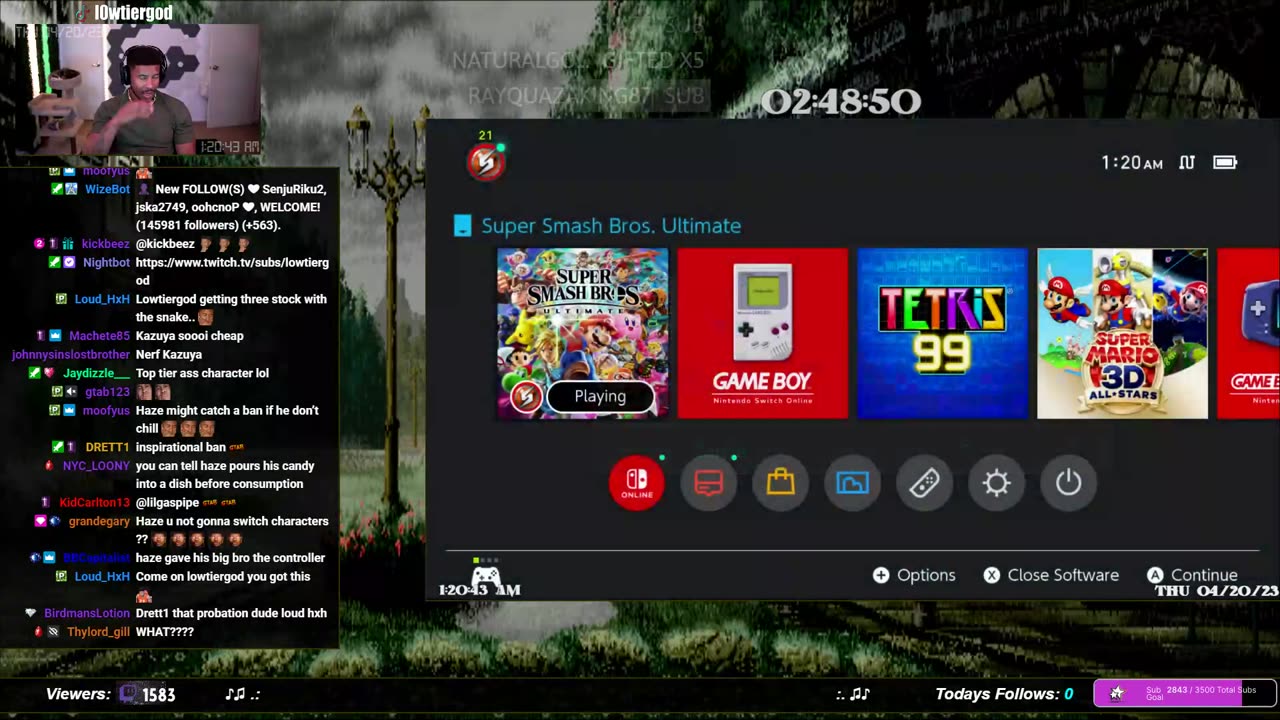Screen dimensions: 1280x720
Task: Click NYC_LOONY username in chat
Action: click(x=96, y=466)
